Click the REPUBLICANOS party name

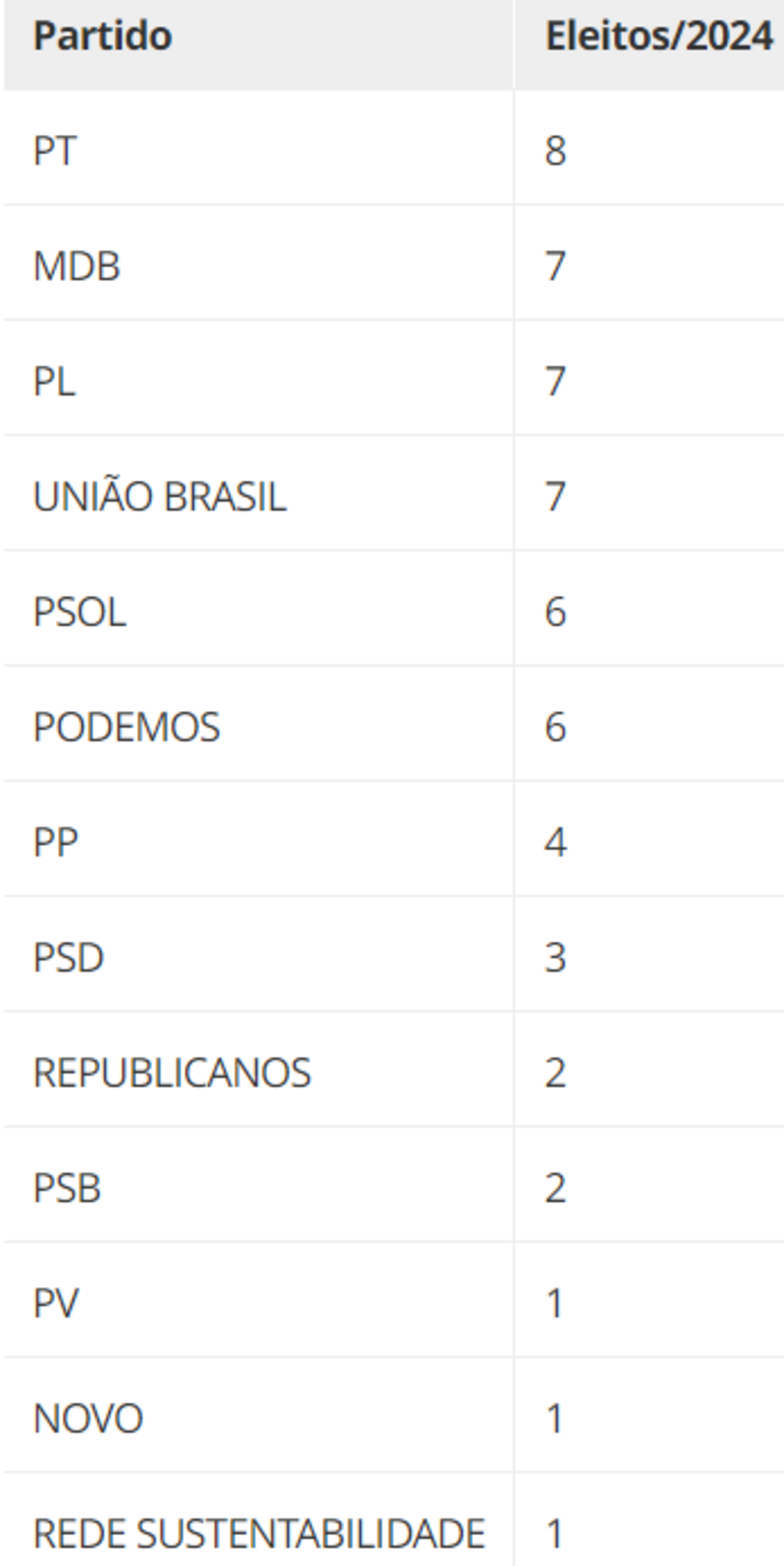point(172,1073)
